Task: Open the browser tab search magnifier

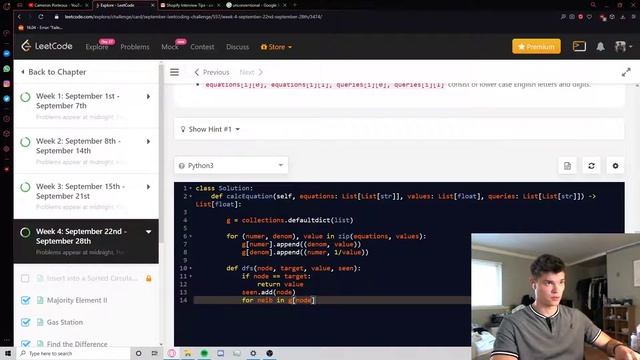Action: 593,5
